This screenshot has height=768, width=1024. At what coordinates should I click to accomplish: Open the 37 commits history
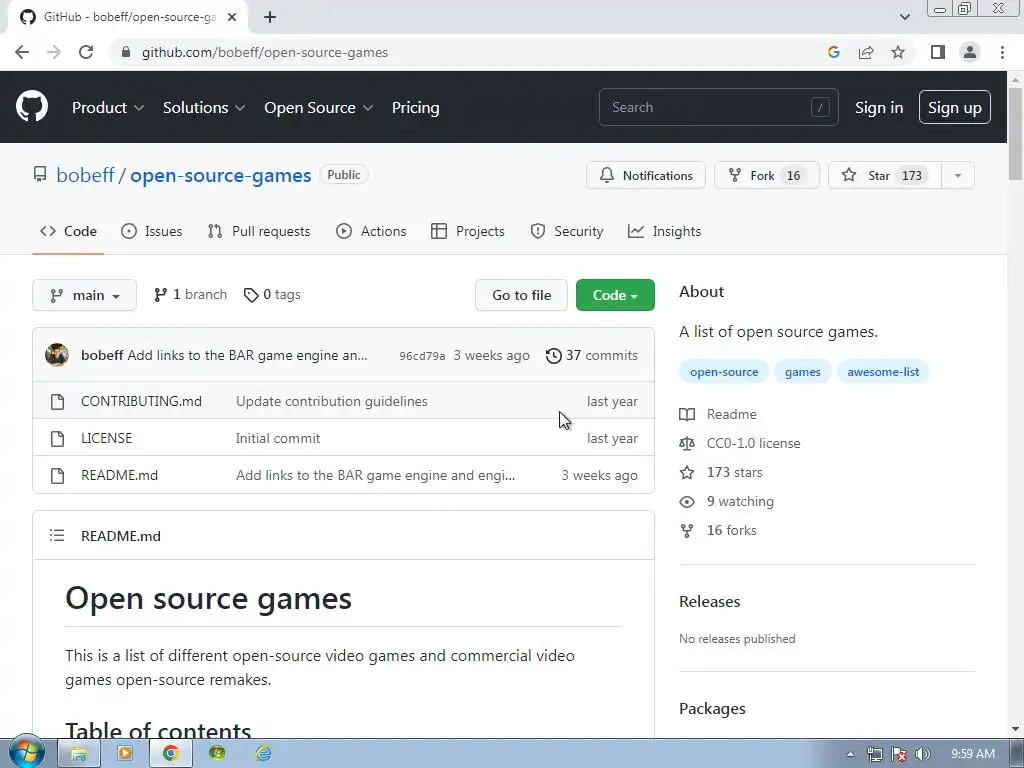(x=592, y=355)
